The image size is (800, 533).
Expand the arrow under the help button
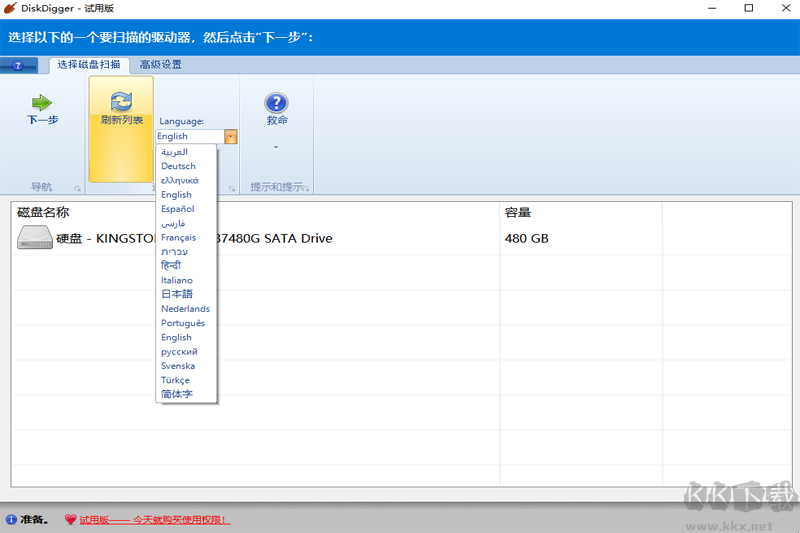[276, 147]
